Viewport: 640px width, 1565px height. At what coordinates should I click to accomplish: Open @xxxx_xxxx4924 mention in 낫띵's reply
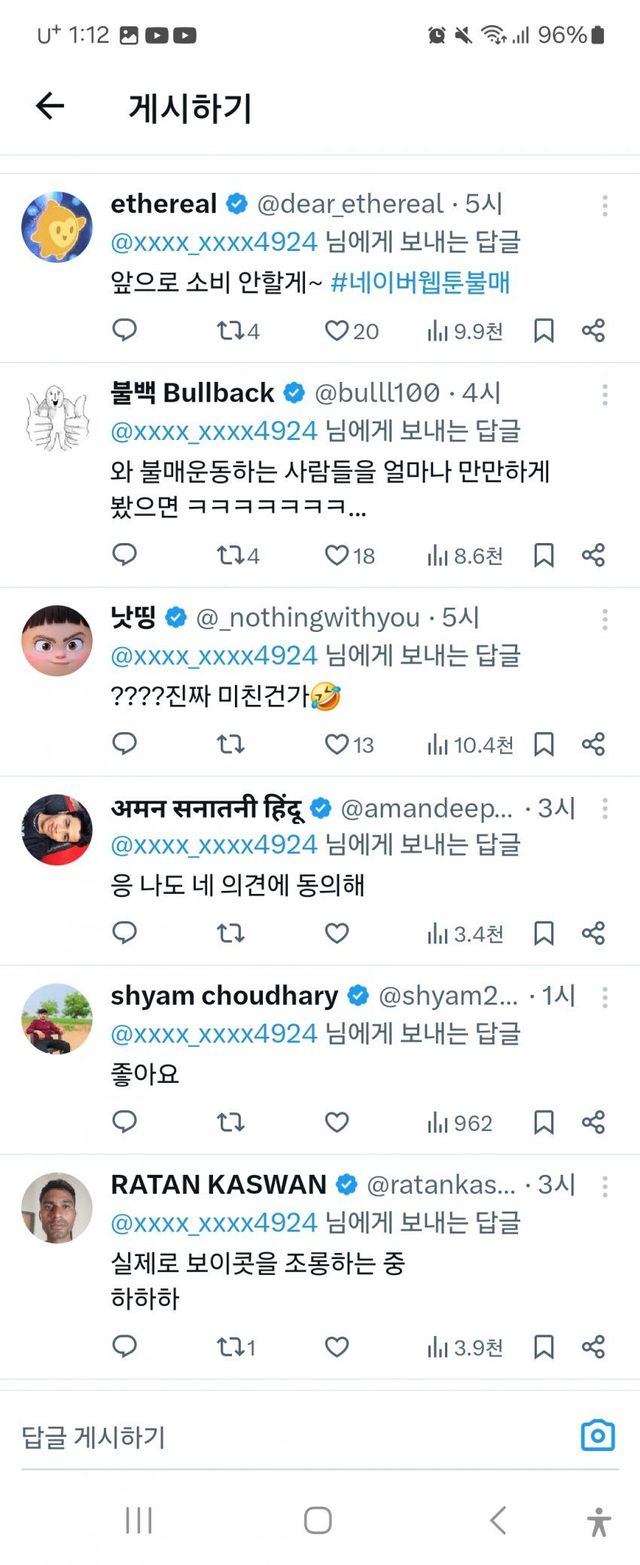coord(214,656)
